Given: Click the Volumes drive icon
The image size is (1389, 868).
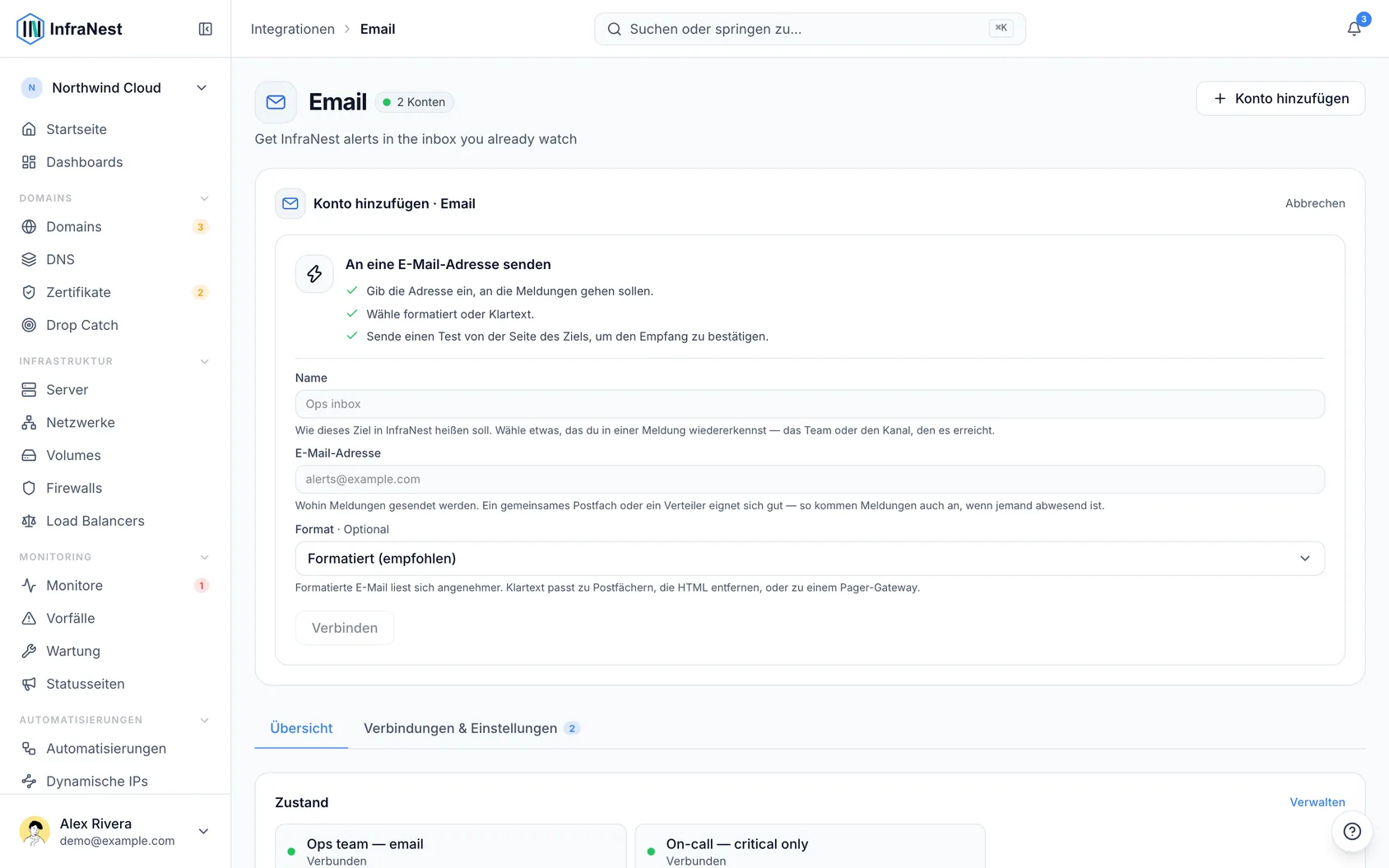Looking at the screenshot, I should pyautogui.click(x=29, y=455).
